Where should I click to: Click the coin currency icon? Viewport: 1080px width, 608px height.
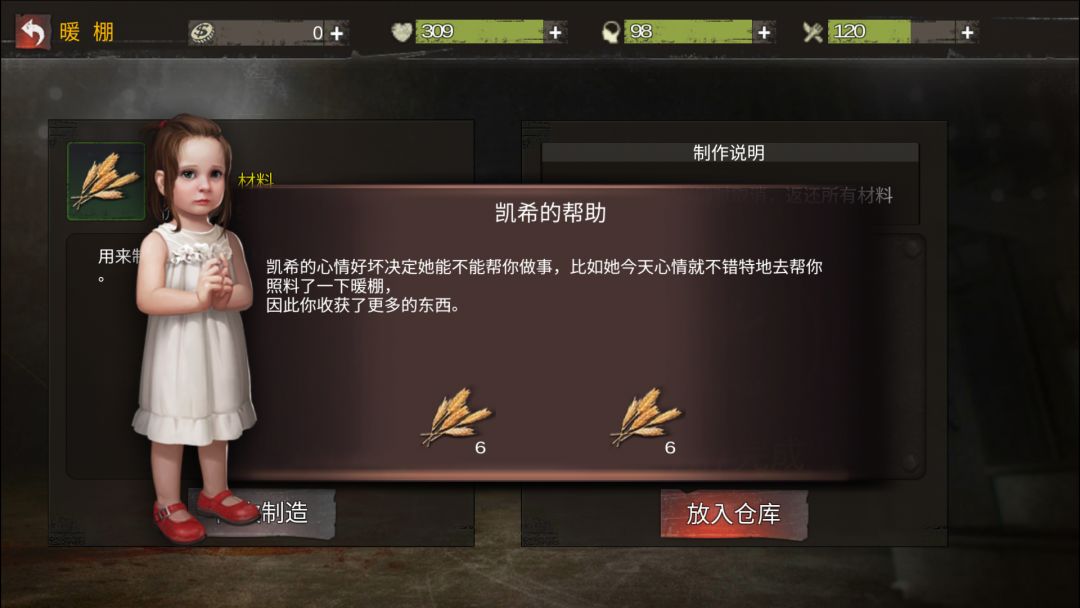[x=202, y=32]
